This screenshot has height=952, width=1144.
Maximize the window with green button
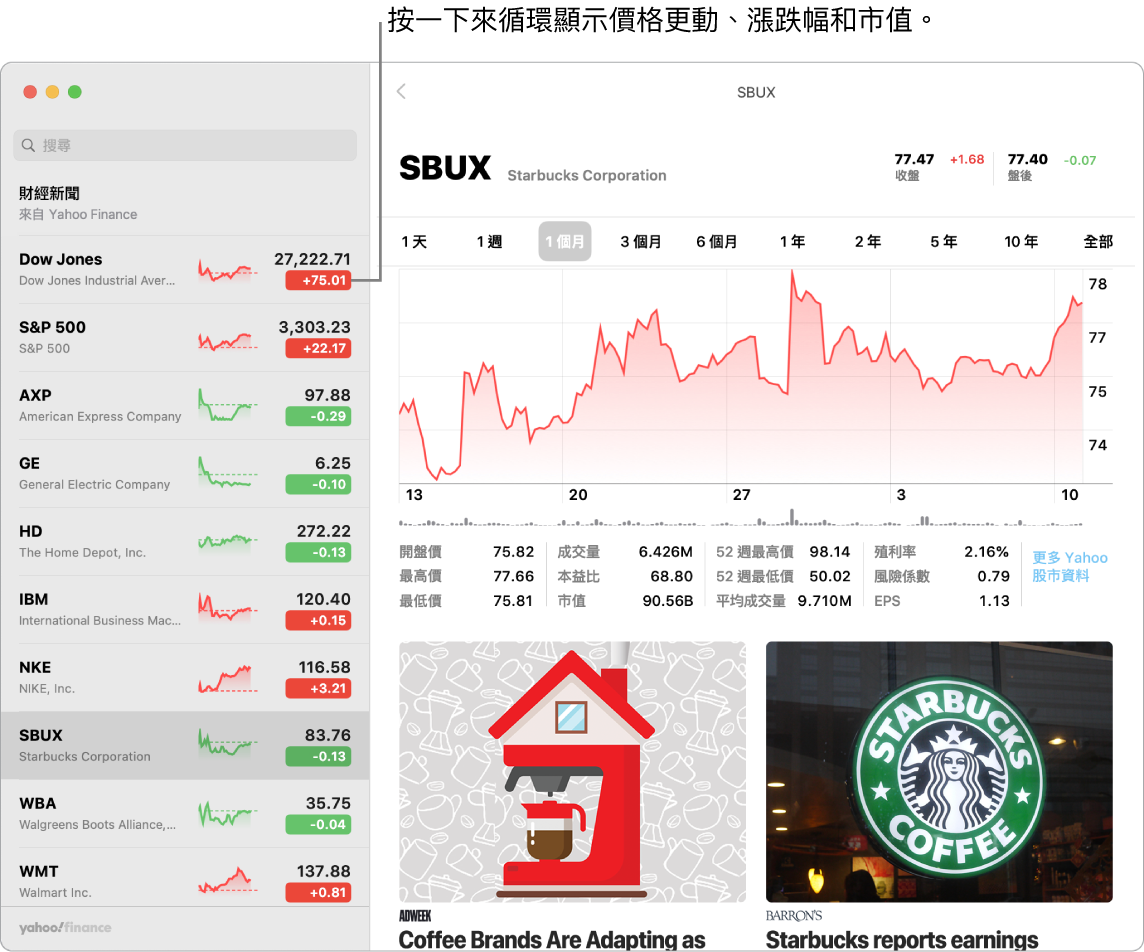click(x=74, y=92)
